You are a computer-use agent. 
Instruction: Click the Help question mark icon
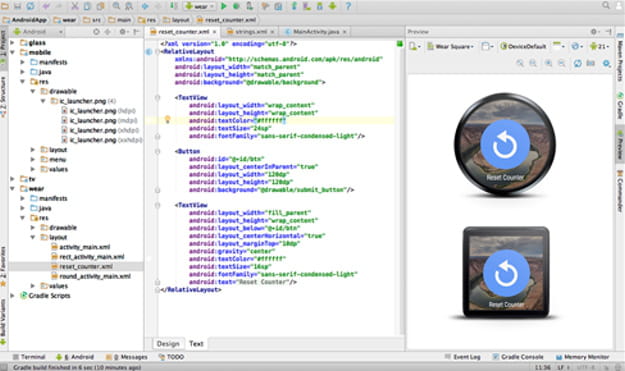348,6
